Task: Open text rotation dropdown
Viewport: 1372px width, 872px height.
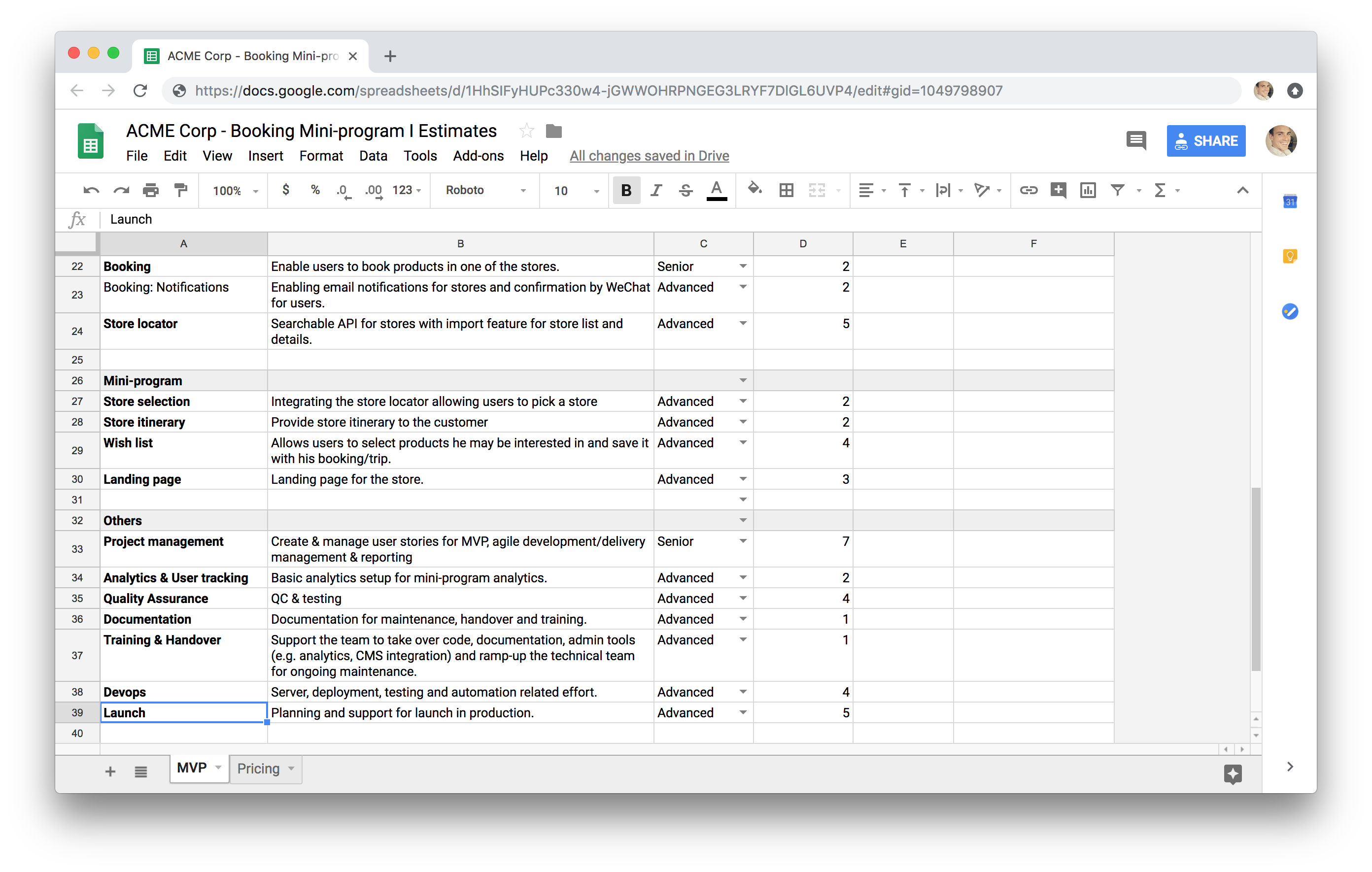Action: click(988, 190)
